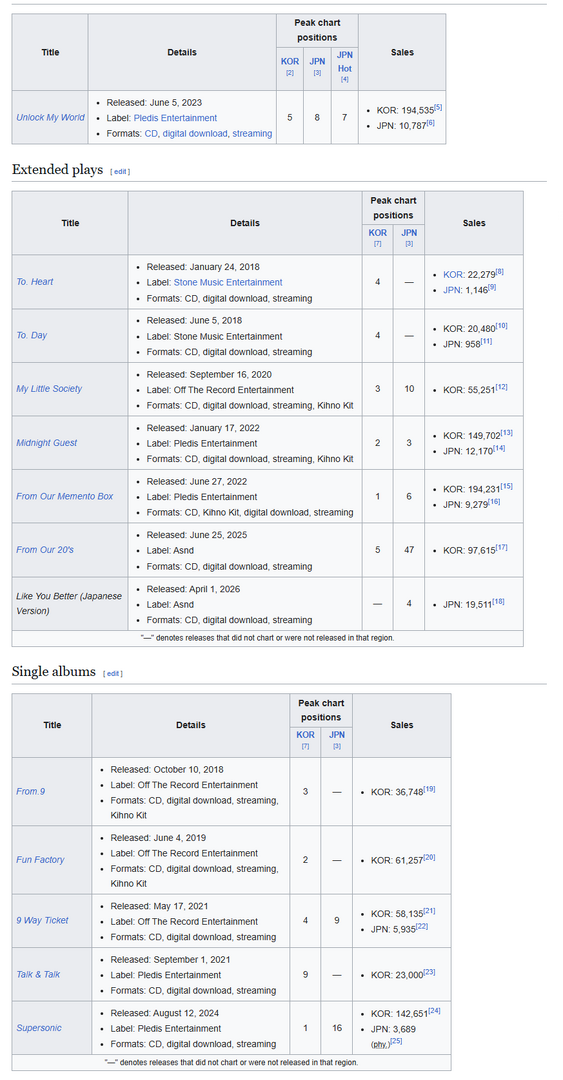
Task: Select the KOR: 61,257 sales value
Action: click(x=397, y=860)
